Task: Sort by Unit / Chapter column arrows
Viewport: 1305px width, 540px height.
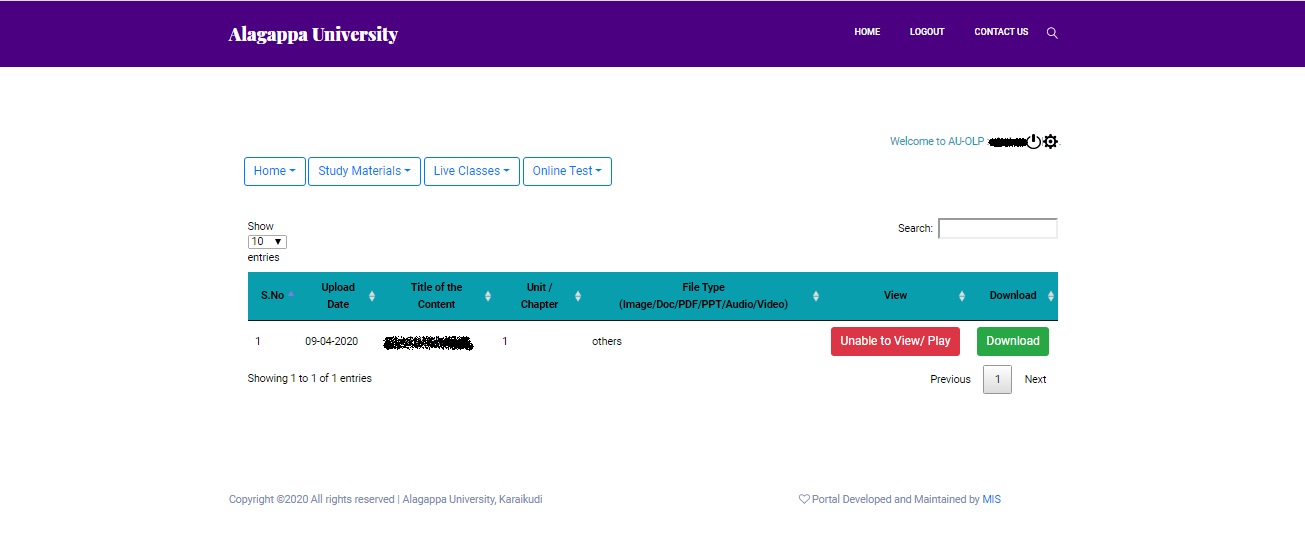Action: click(x=578, y=296)
